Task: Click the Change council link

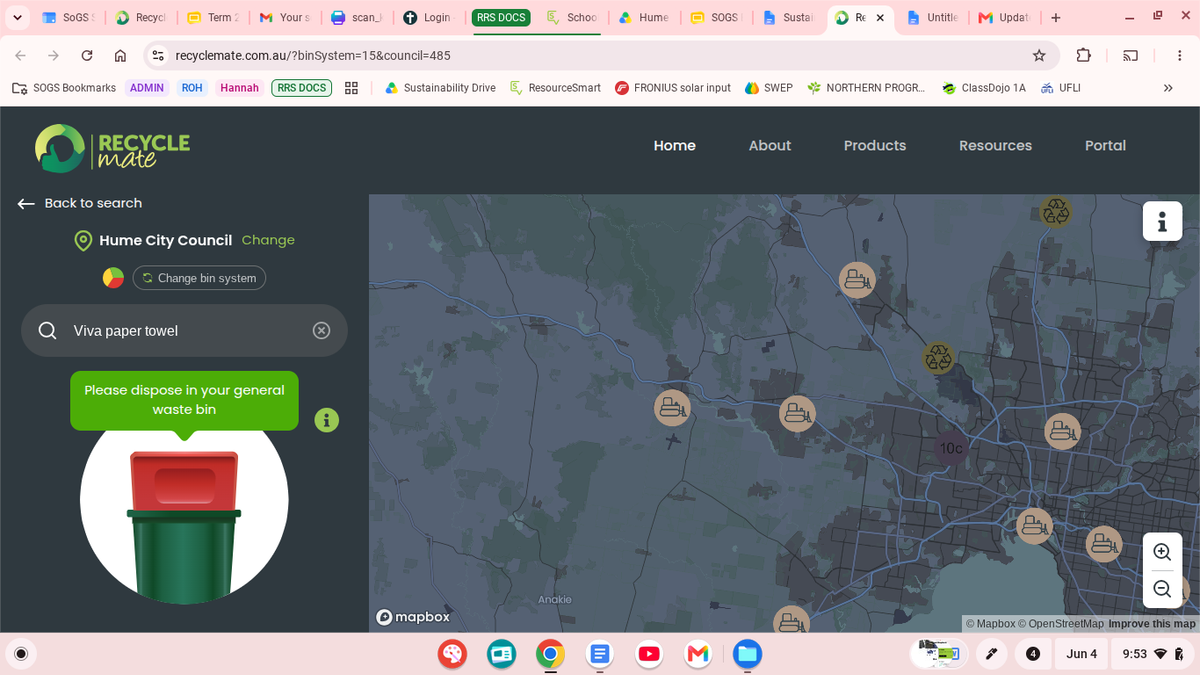Action: click(268, 240)
